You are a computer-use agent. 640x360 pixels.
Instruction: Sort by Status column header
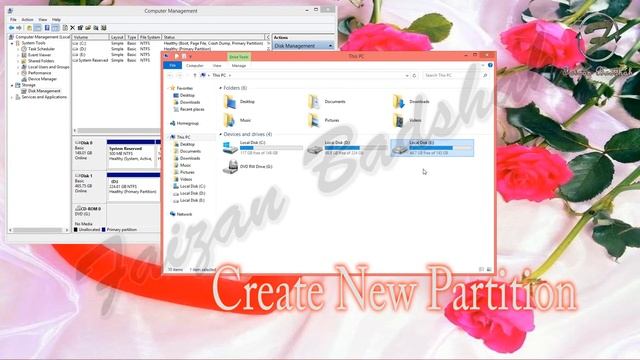[214, 37]
